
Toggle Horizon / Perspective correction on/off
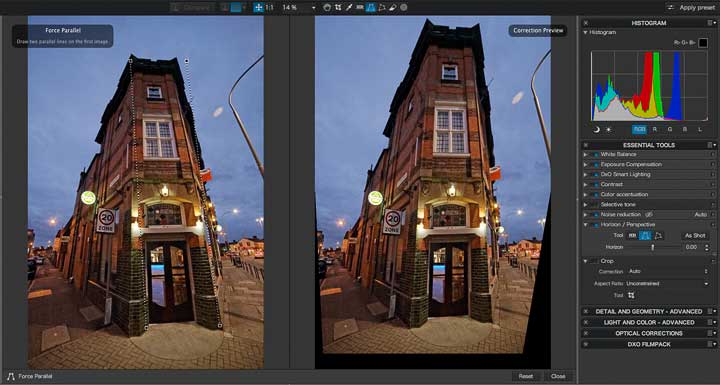(596, 225)
